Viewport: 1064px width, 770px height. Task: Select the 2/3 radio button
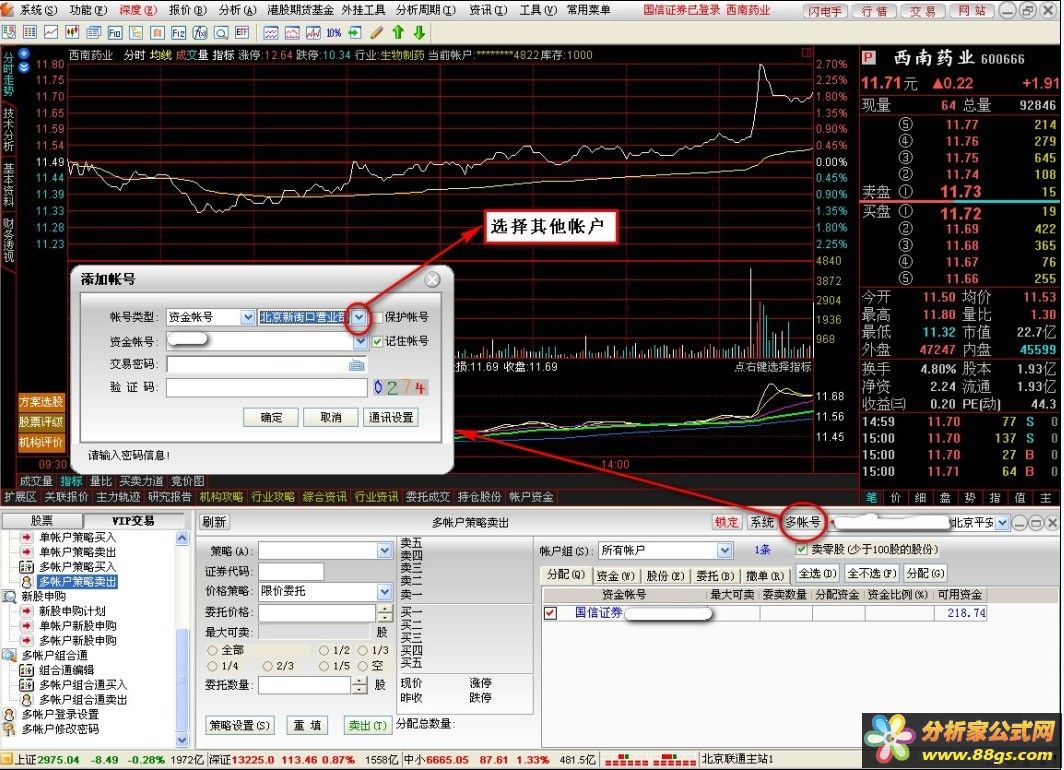[x=268, y=666]
